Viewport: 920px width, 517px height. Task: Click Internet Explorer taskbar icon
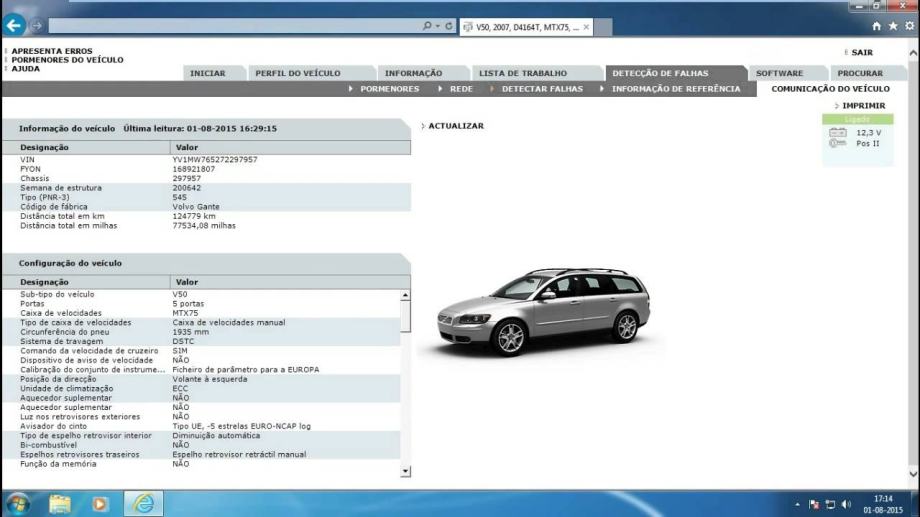143,504
